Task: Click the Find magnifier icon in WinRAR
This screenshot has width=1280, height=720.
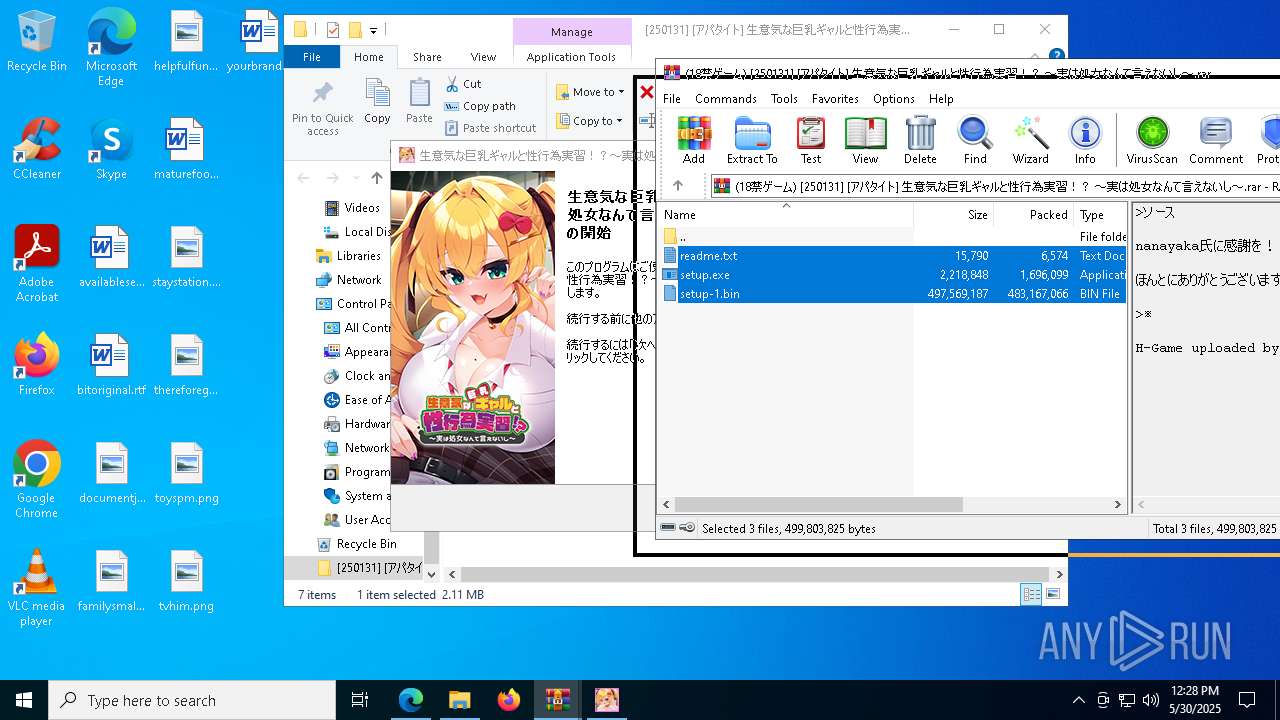Action: coord(975,140)
